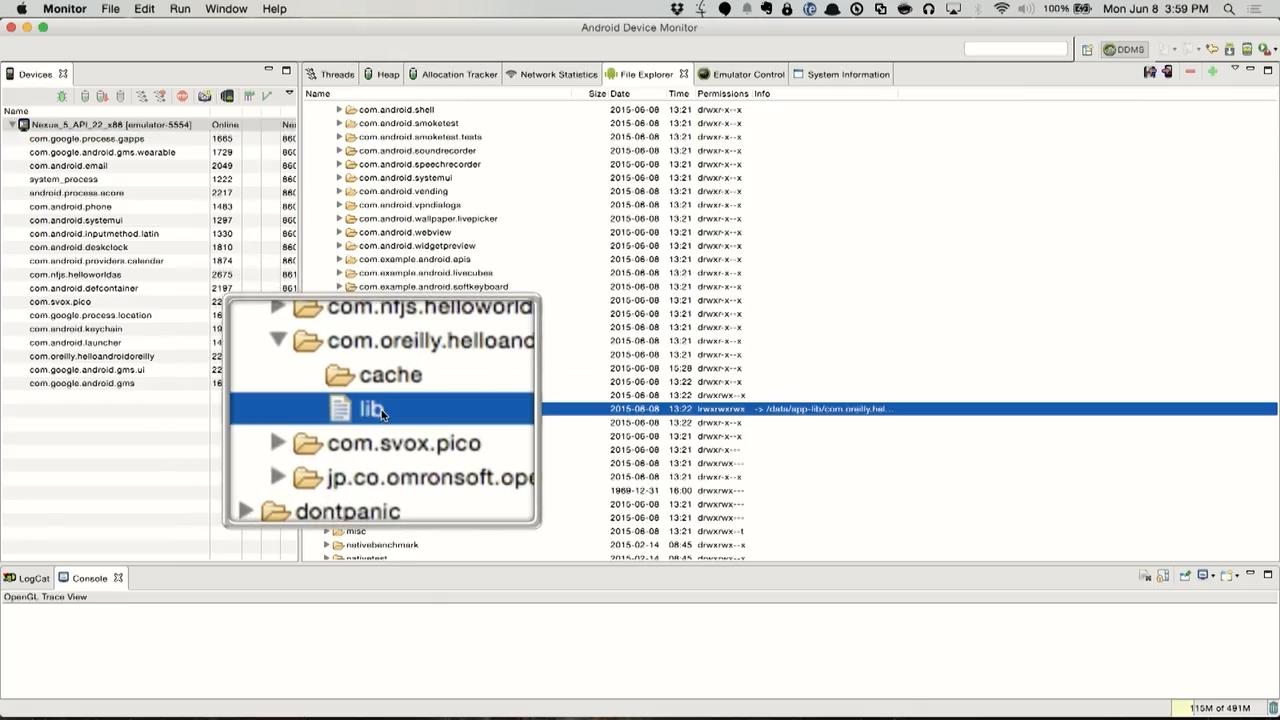The image size is (1280, 720).
Task: Expand the com.android.shell folder
Action: point(339,110)
